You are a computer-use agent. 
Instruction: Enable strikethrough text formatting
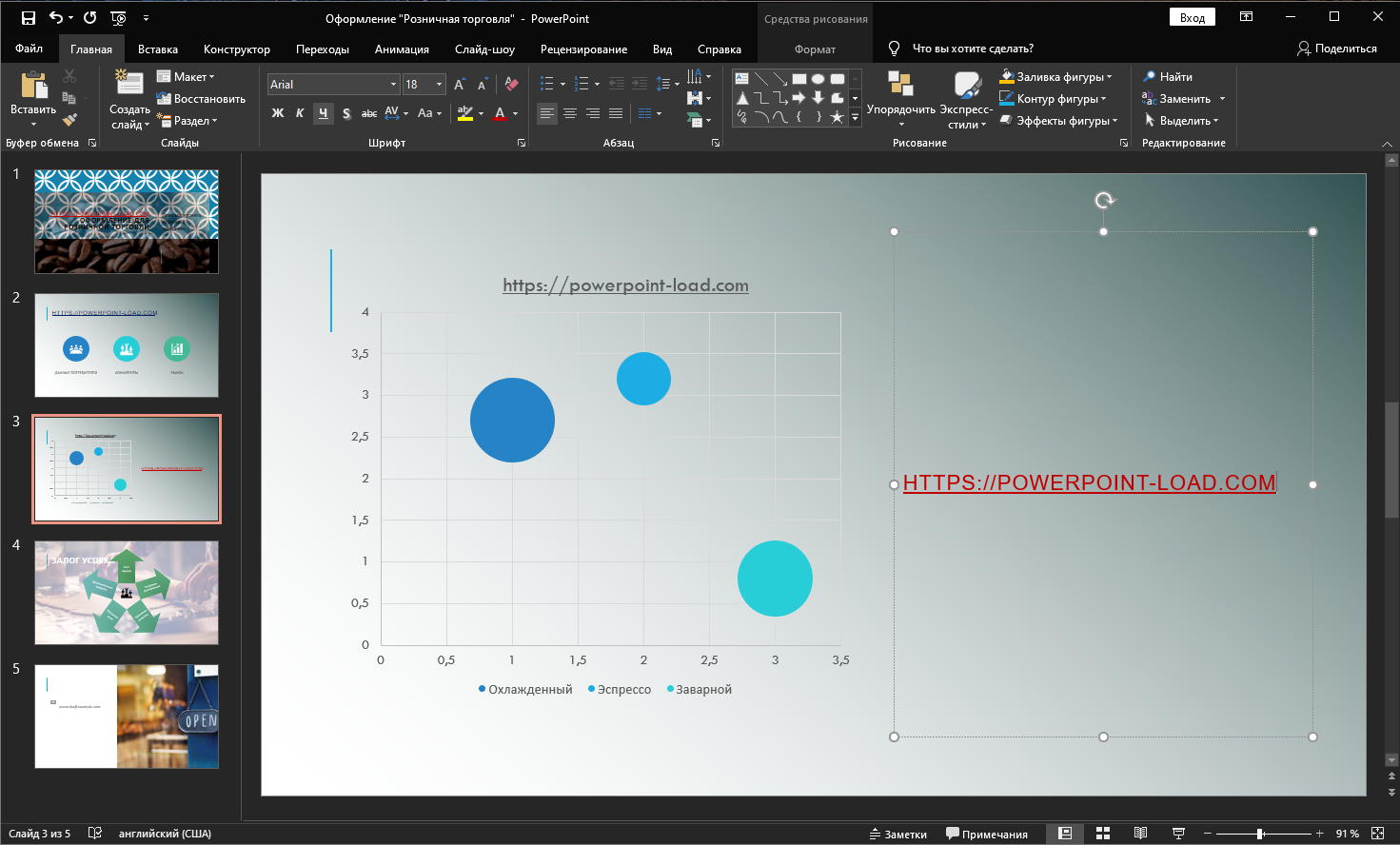click(369, 113)
